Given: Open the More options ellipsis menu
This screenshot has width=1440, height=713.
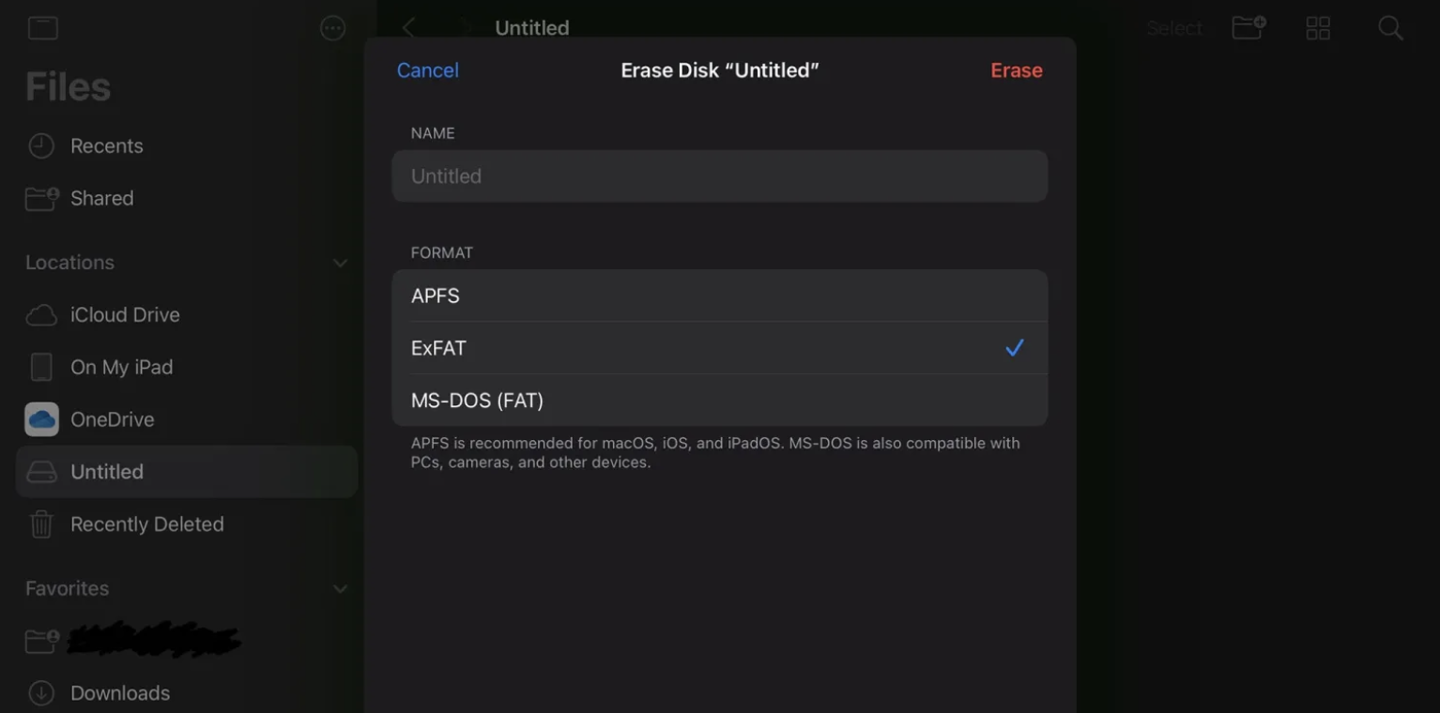Looking at the screenshot, I should click(x=332, y=27).
